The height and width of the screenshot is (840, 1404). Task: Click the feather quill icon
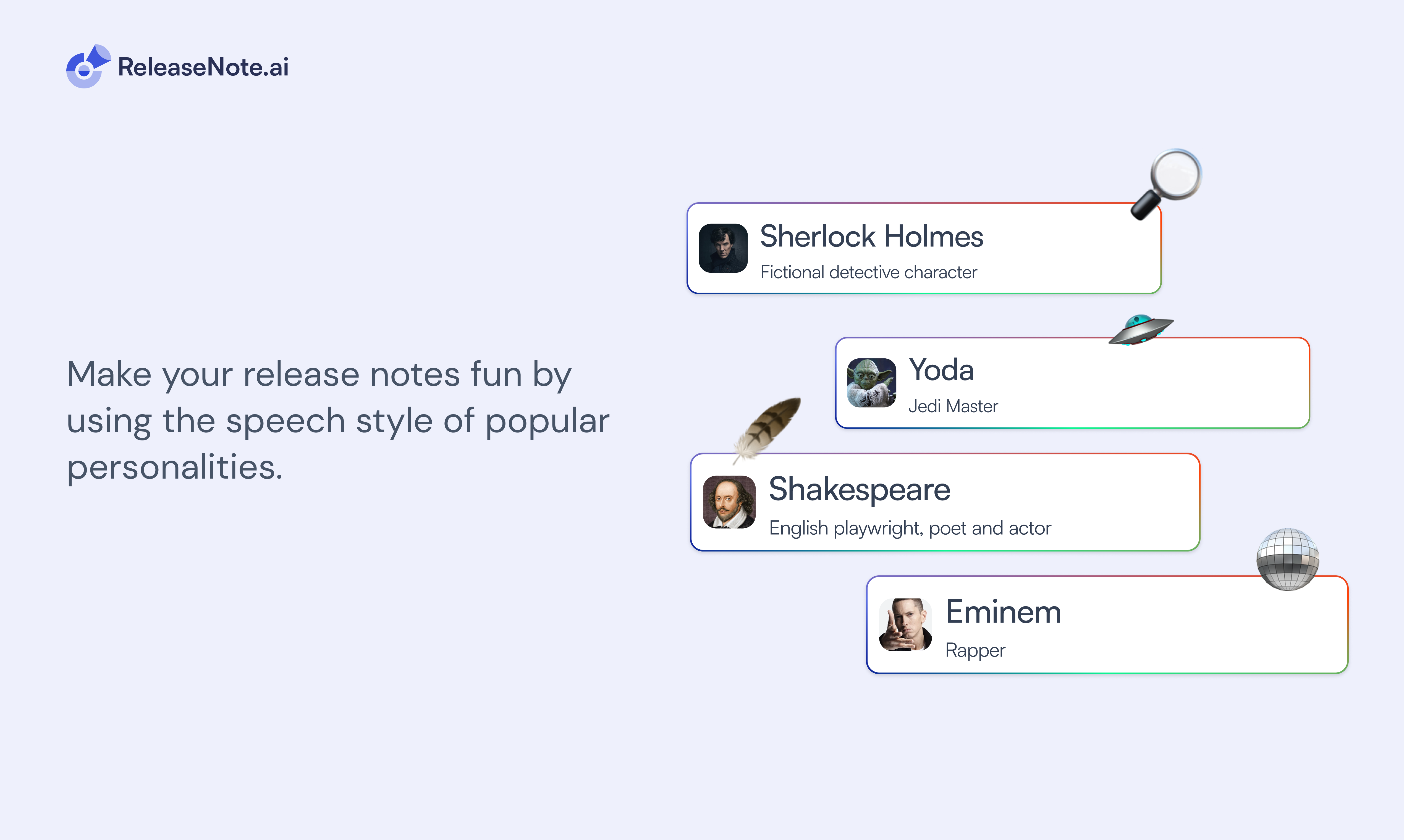pos(767,431)
